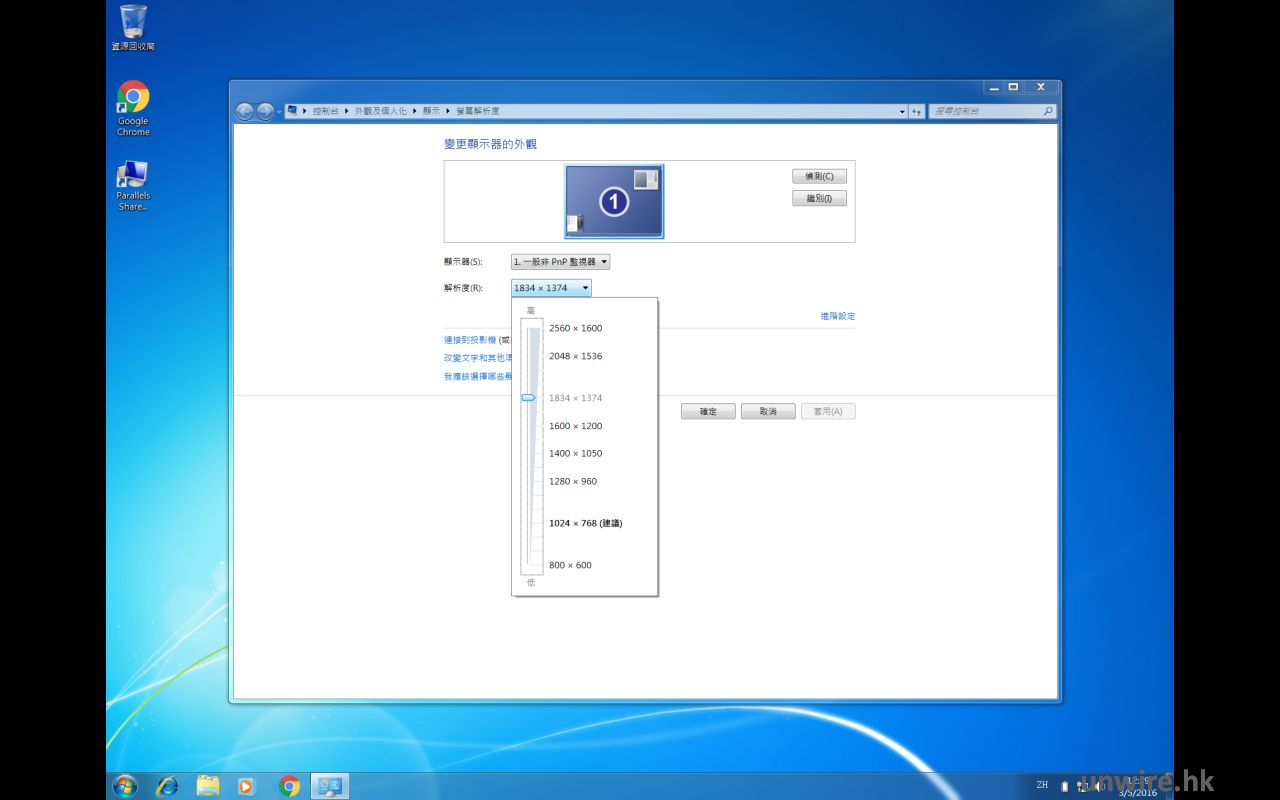The image size is (1280, 800).
Task: Launch Internet Explorer from taskbar
Action: 166,786
